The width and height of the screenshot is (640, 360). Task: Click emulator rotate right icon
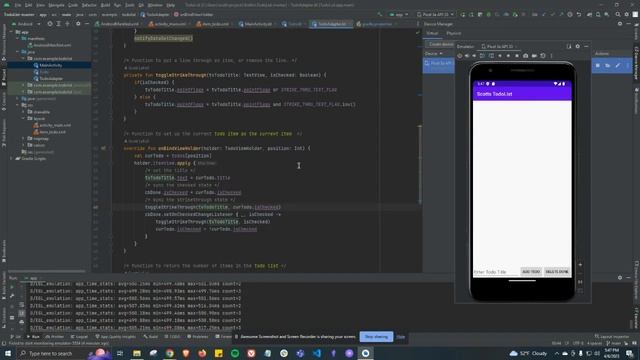coord(491,56)
